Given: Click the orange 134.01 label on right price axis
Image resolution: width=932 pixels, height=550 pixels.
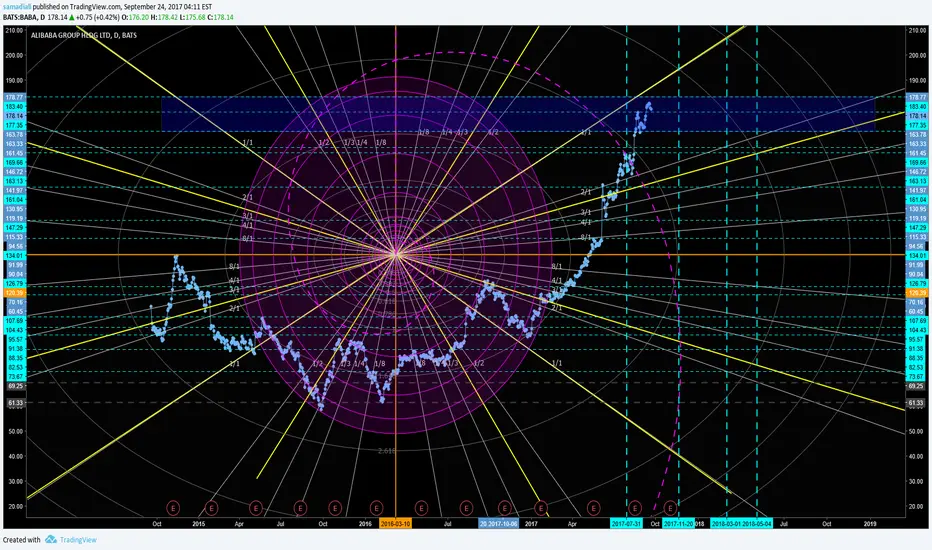Looking at the screenshot, I should pos(917,256).
